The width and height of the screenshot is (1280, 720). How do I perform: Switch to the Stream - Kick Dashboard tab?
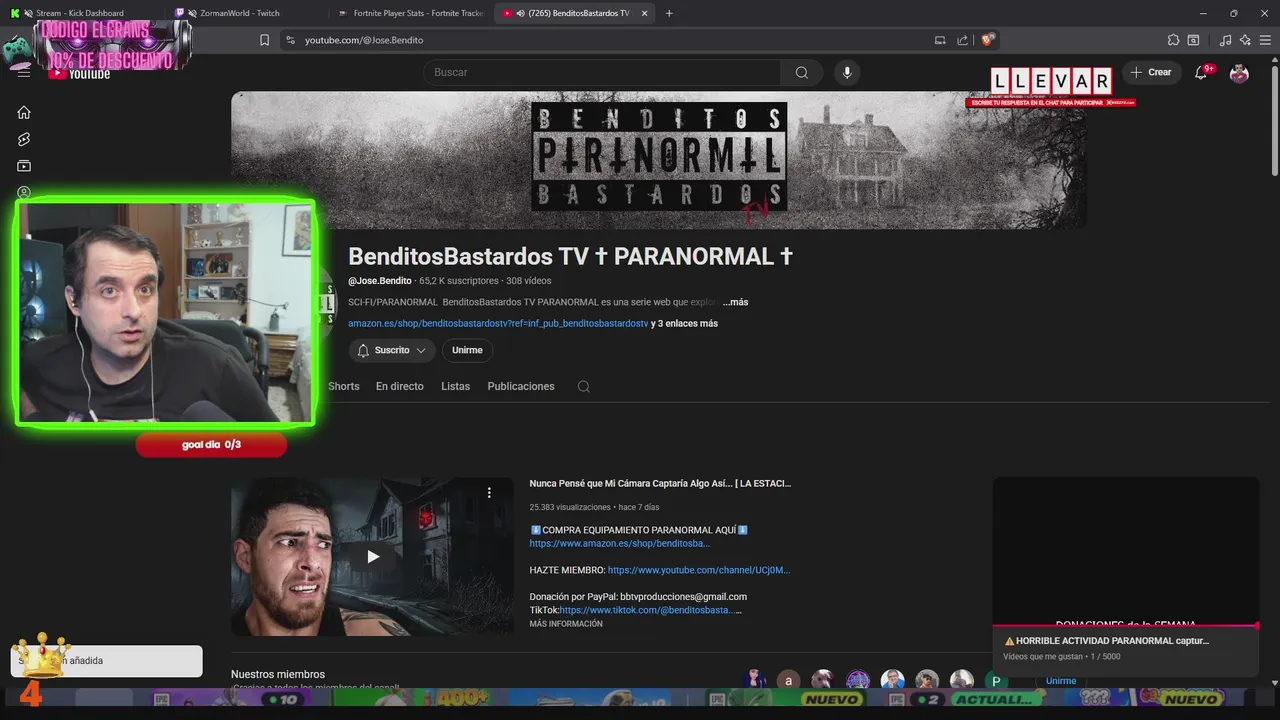(x=80, y=13)
